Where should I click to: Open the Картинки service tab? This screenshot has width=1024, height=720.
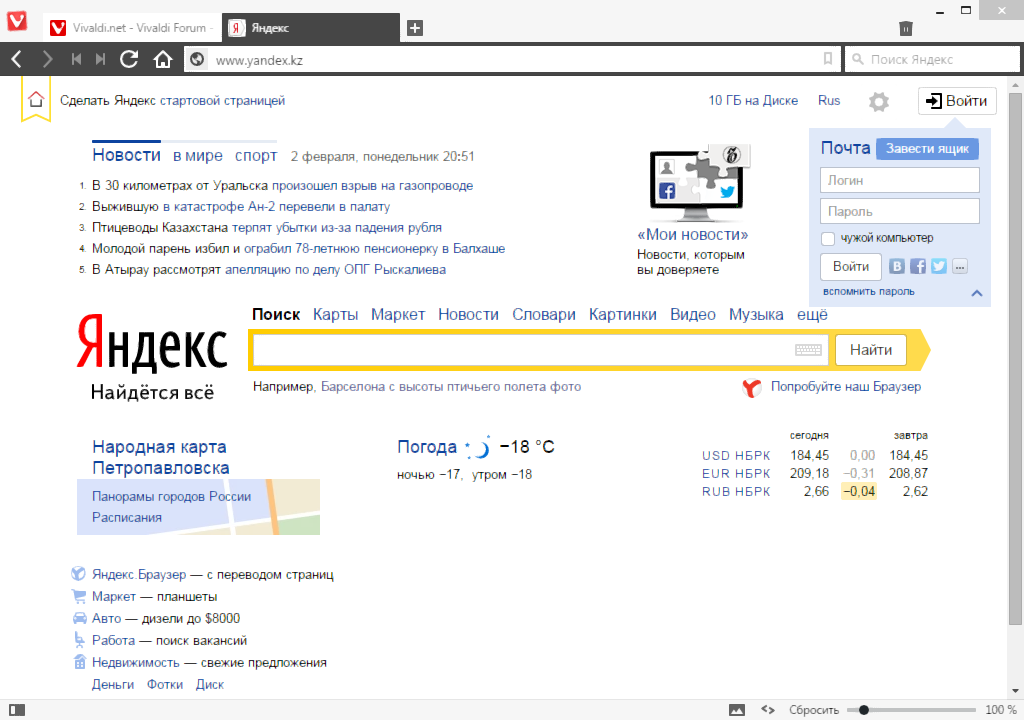622,314
